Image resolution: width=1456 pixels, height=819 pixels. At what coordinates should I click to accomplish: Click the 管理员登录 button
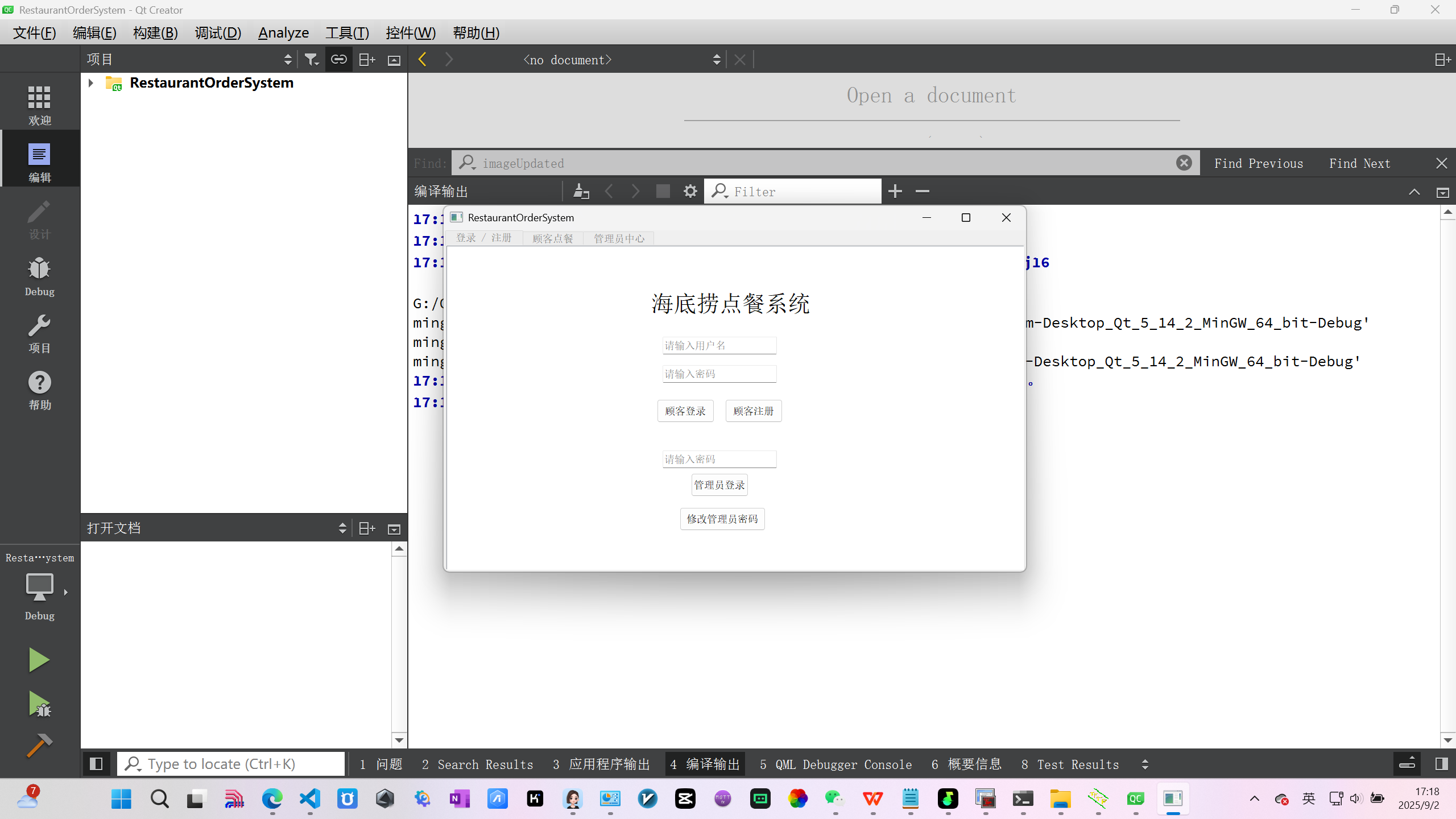[719, 485]
